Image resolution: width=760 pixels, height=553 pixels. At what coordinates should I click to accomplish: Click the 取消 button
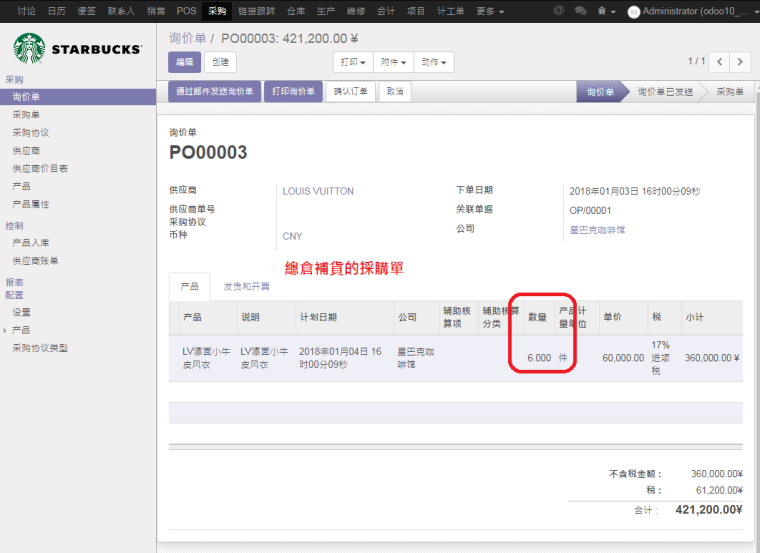(395, 91)
